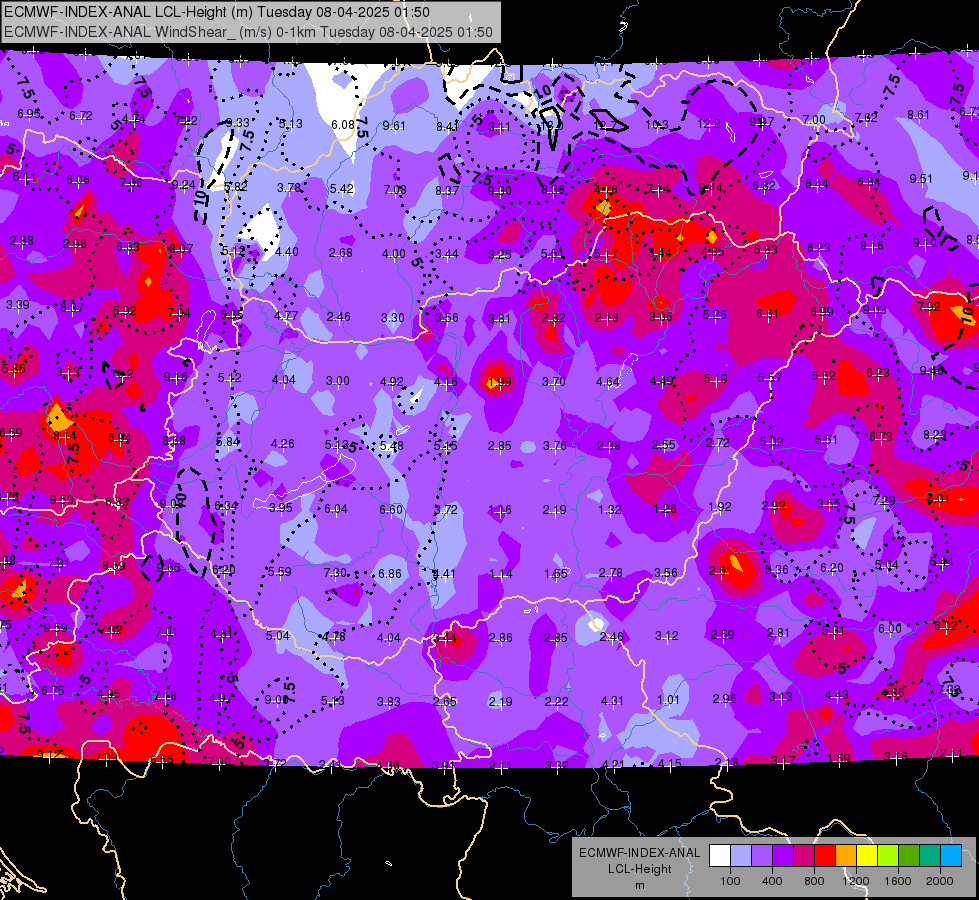Click the wind shear value 10.3
The image size is (979, 900).
click(657, 125)
